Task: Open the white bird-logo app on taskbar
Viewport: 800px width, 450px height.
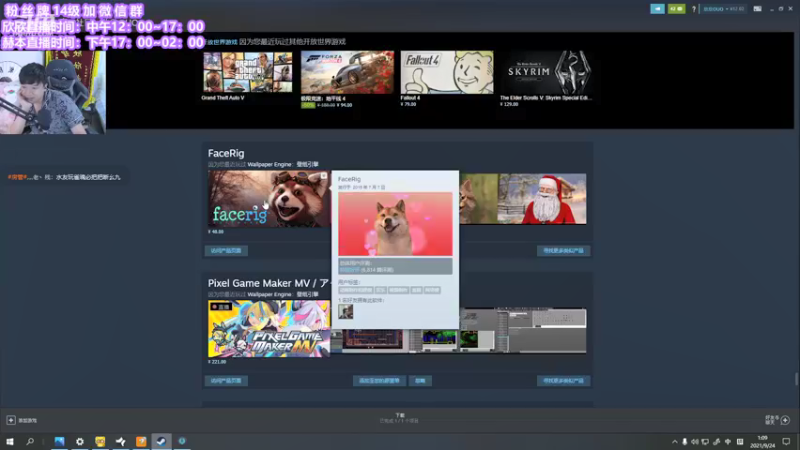Action: (120, 441)
